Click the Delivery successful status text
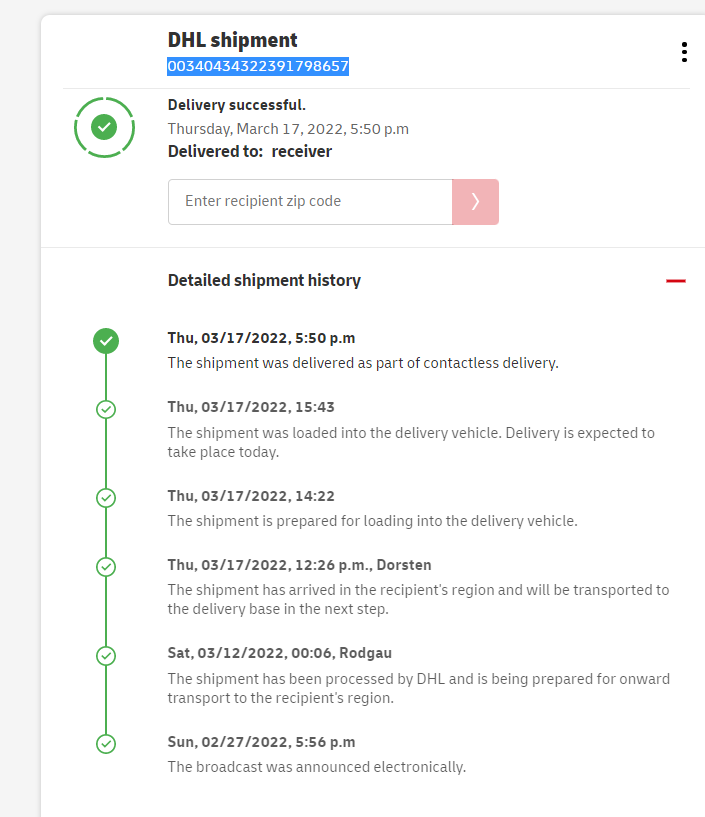This screenshot has height=817, width=705. click(x=236, y=105)
